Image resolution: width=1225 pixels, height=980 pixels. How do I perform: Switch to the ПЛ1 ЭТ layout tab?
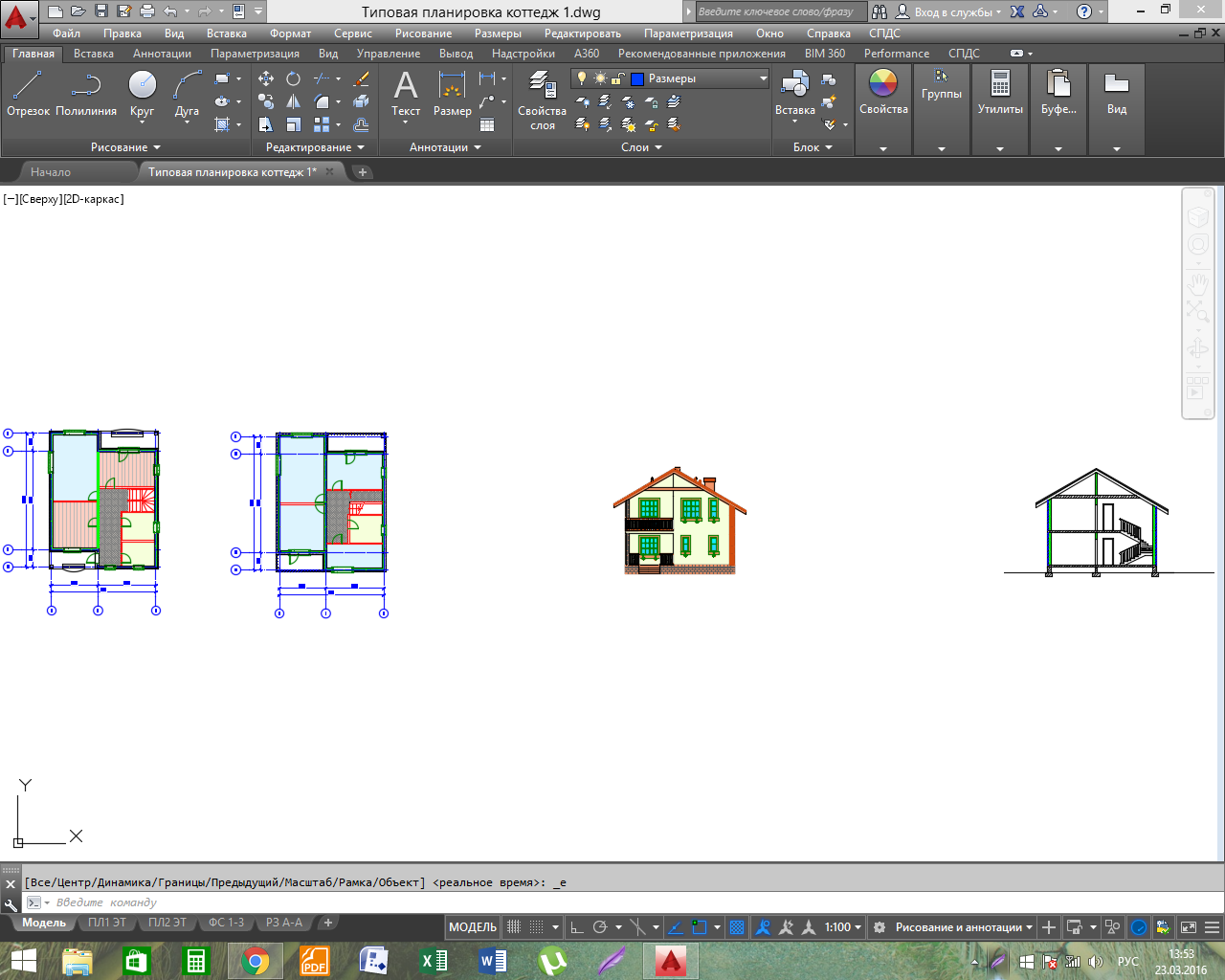(x=107, y=923)
